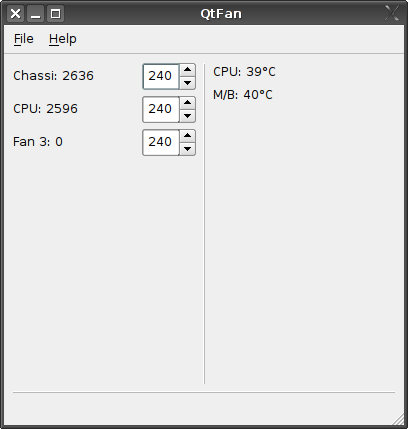
Task: Select the 'CPU: 2596' fan speed label
Action: pyautogui.click(x=45, y=109)
